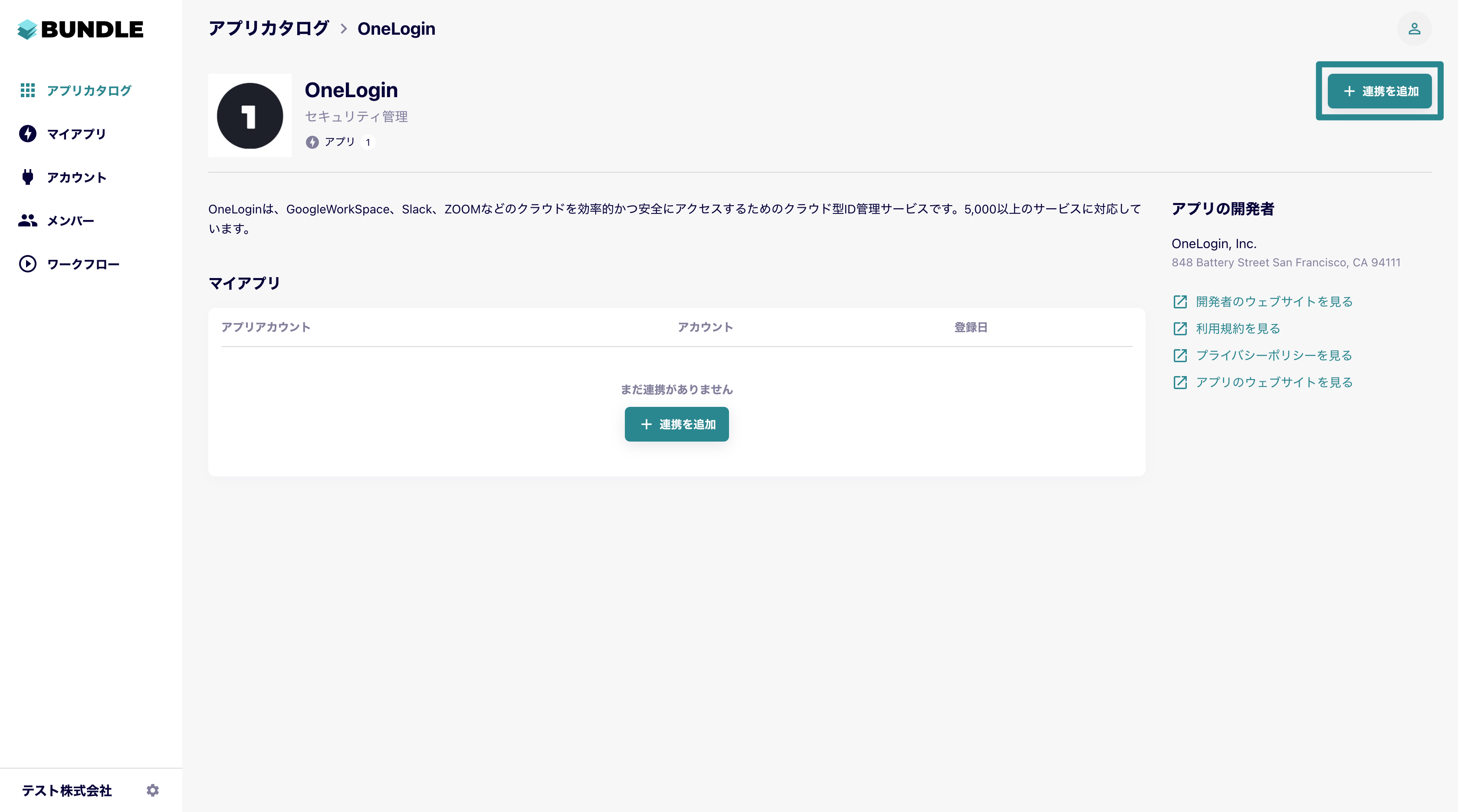Click the breadcrumb chevron separator
The image size is (1458, 812).
pyautogui.click(x=344, y=29)
